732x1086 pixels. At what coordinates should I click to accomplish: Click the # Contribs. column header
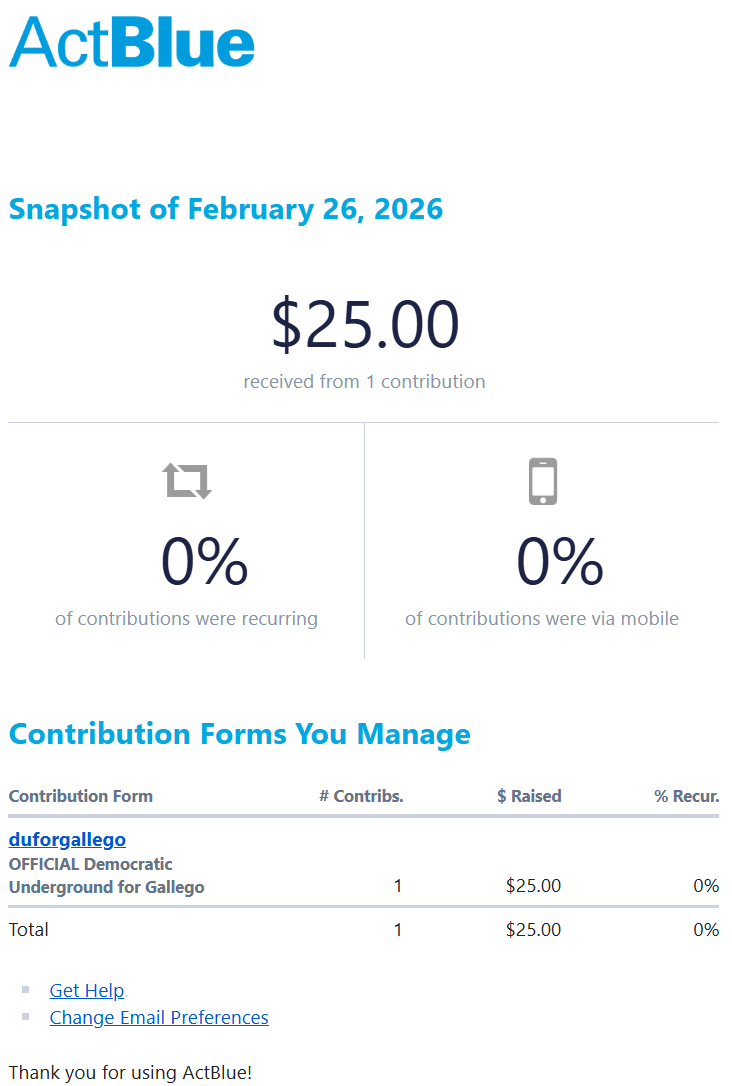tap(361, 796)
